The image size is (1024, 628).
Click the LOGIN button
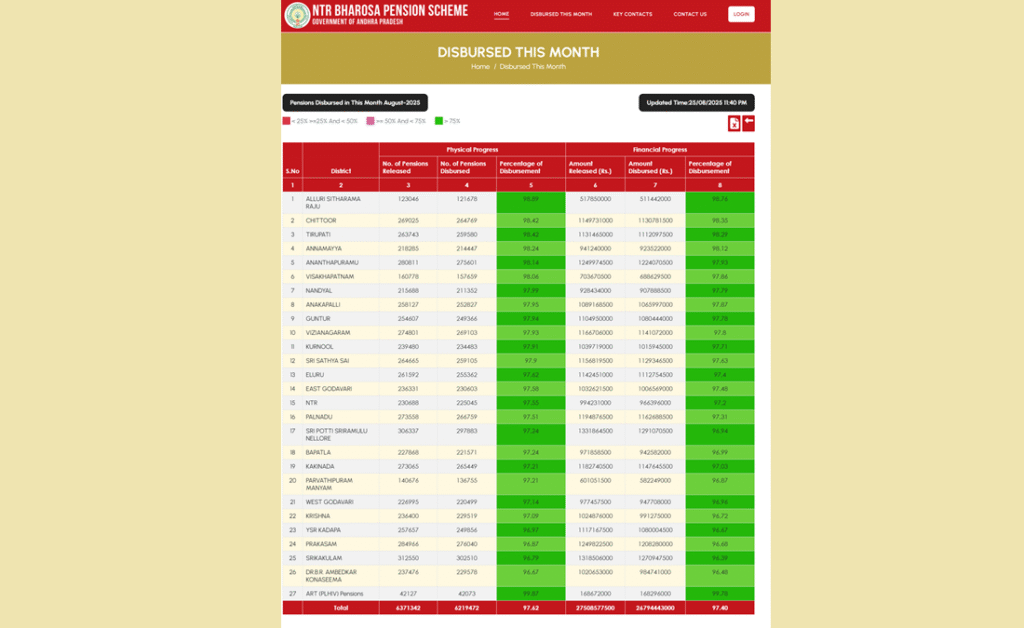click(741, 14)
